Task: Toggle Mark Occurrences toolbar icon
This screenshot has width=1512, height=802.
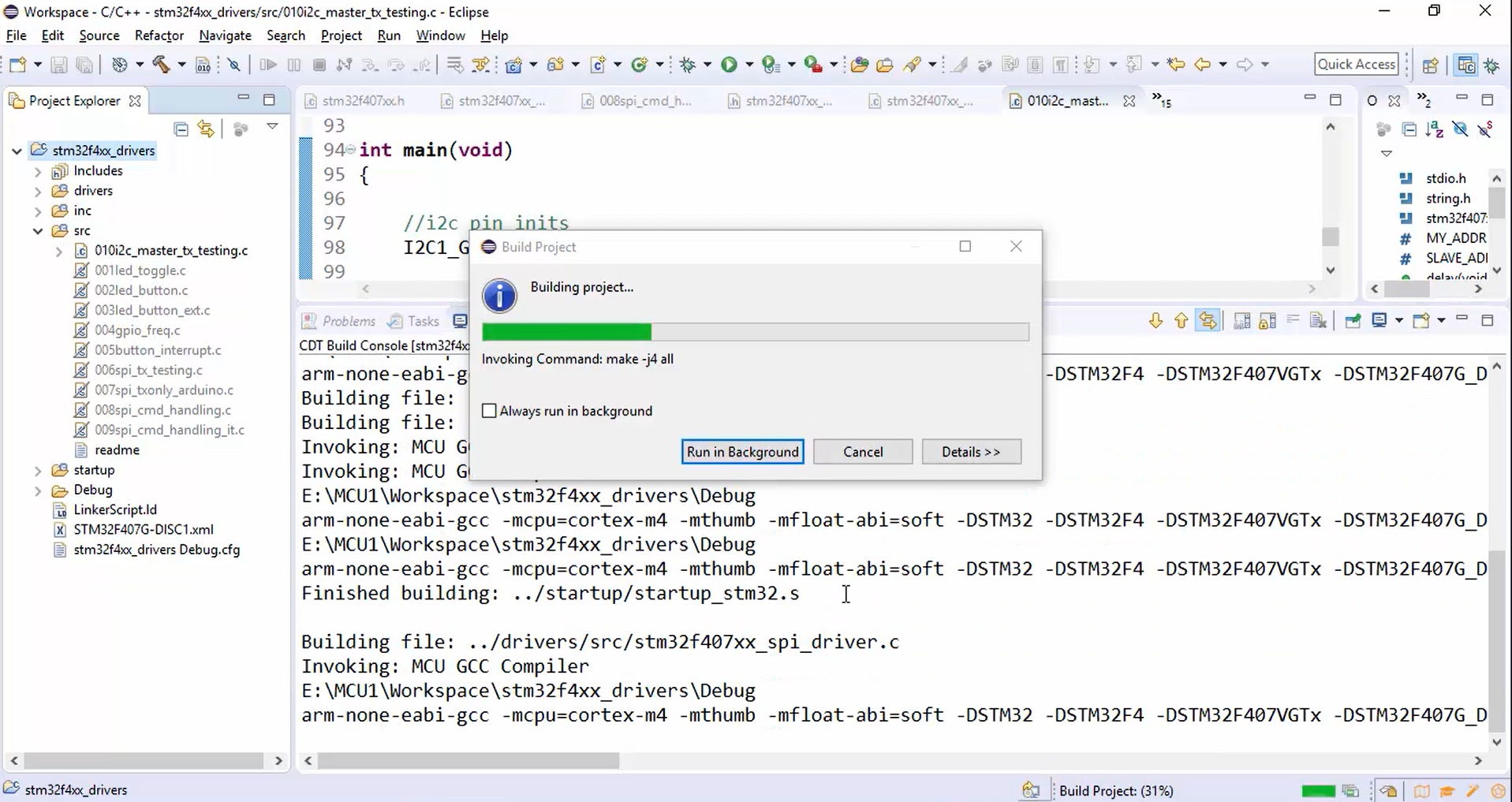Action: pyautogui.click(x=959, y=65)
